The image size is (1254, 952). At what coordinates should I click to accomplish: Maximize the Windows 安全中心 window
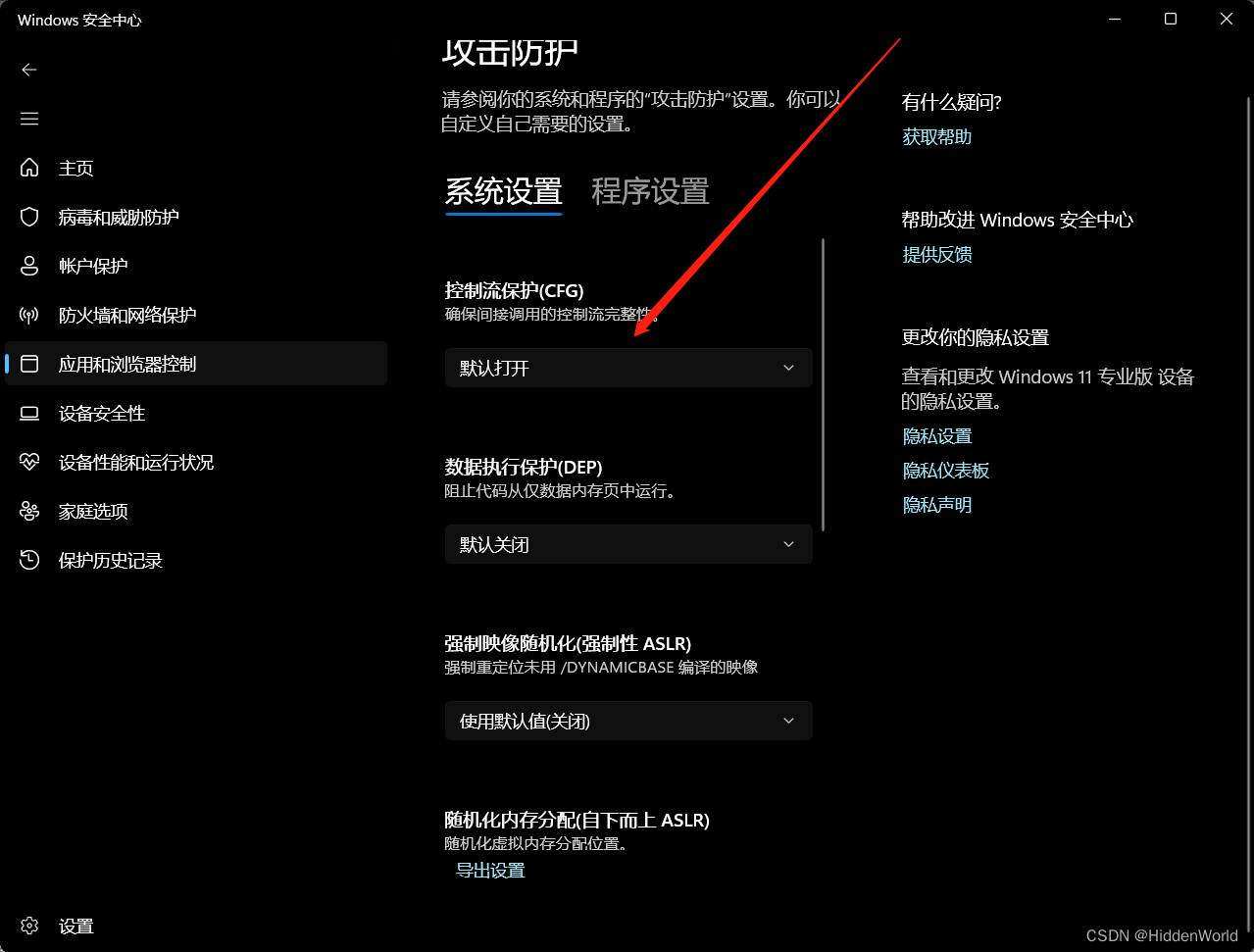click(1170, 19)
